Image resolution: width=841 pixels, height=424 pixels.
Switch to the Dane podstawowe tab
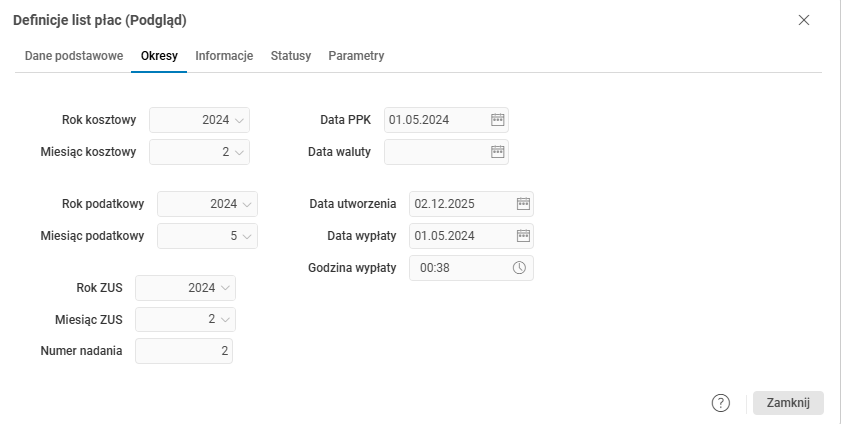coord(73,56)
